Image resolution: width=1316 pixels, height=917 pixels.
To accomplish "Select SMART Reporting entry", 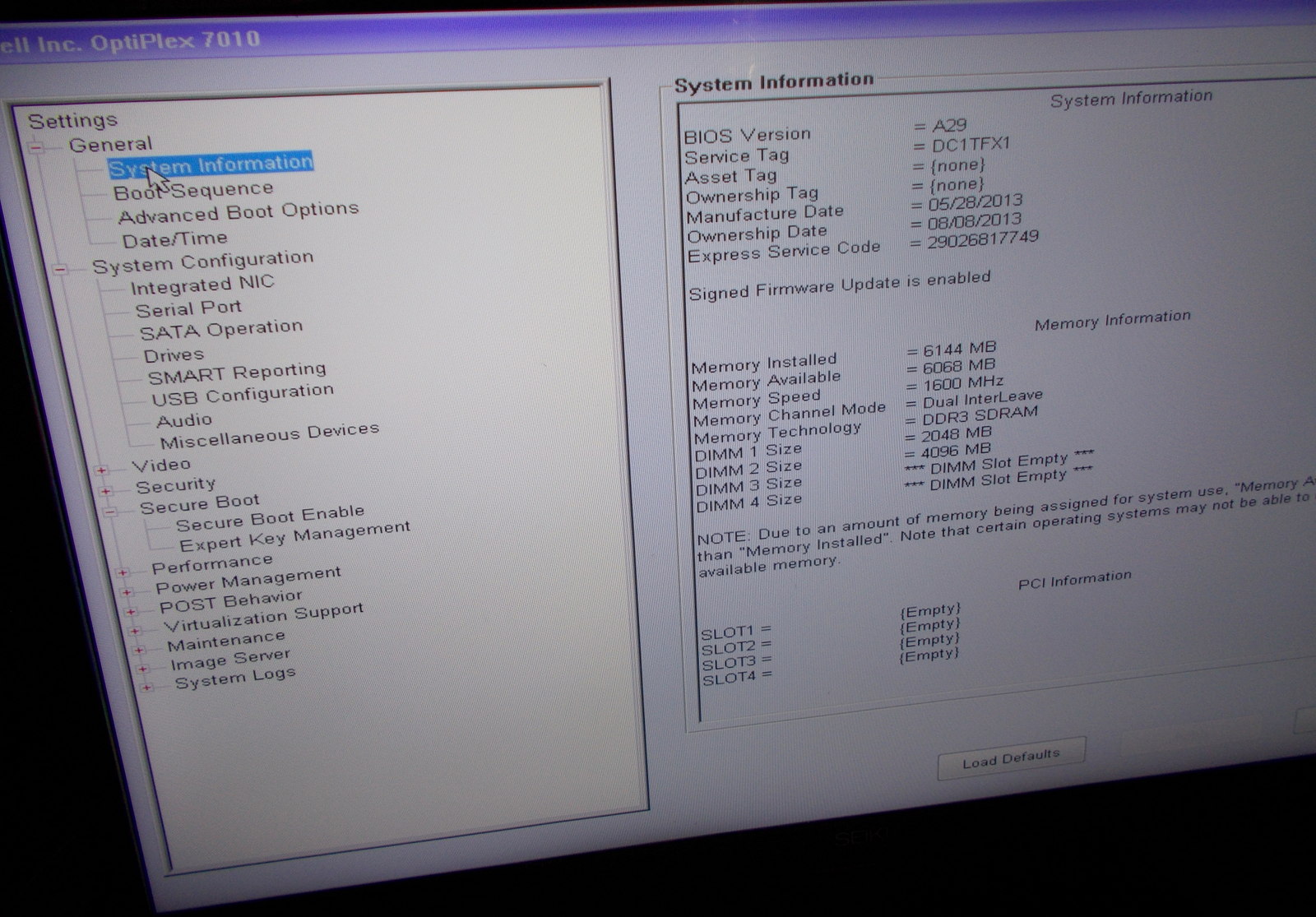I will (x=237, y=373).
